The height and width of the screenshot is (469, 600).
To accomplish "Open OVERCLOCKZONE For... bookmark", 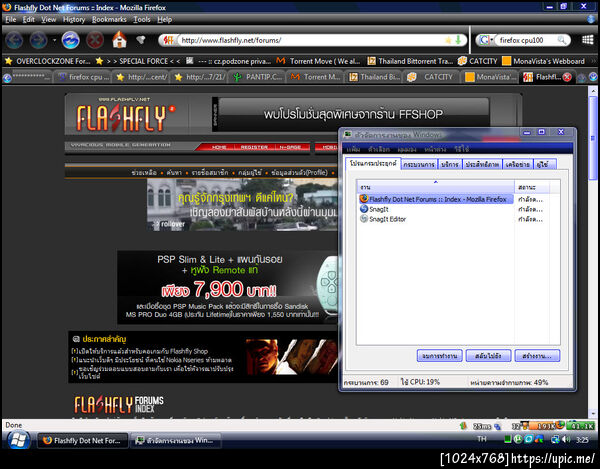I will click(48, 61).
